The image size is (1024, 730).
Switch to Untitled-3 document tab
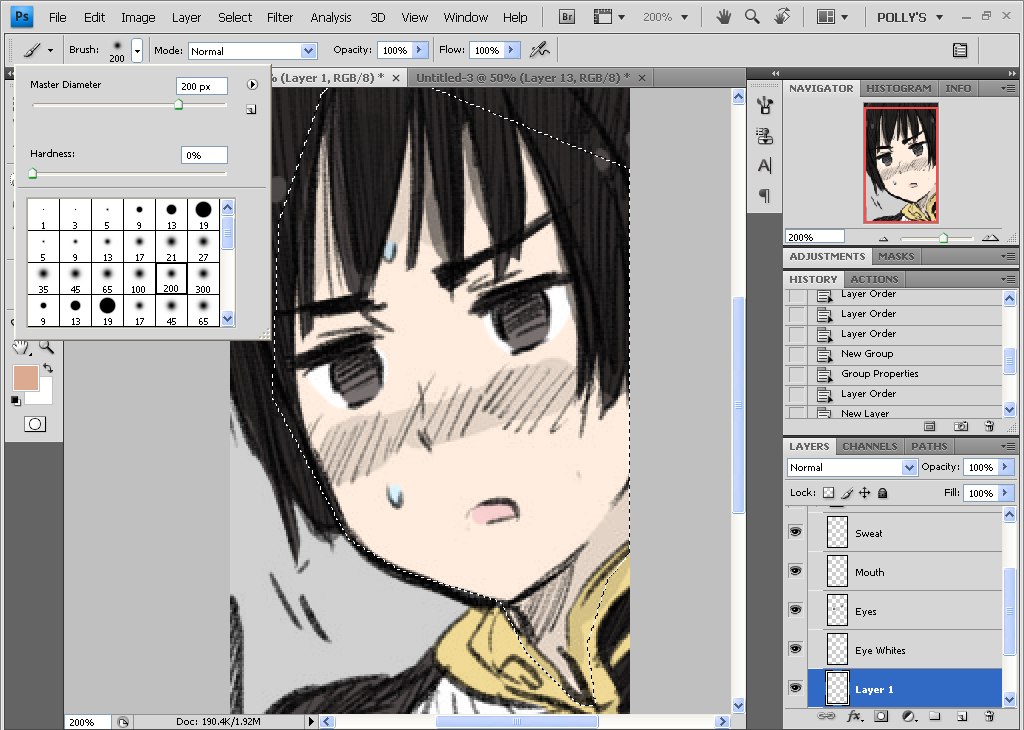[522, 78]
